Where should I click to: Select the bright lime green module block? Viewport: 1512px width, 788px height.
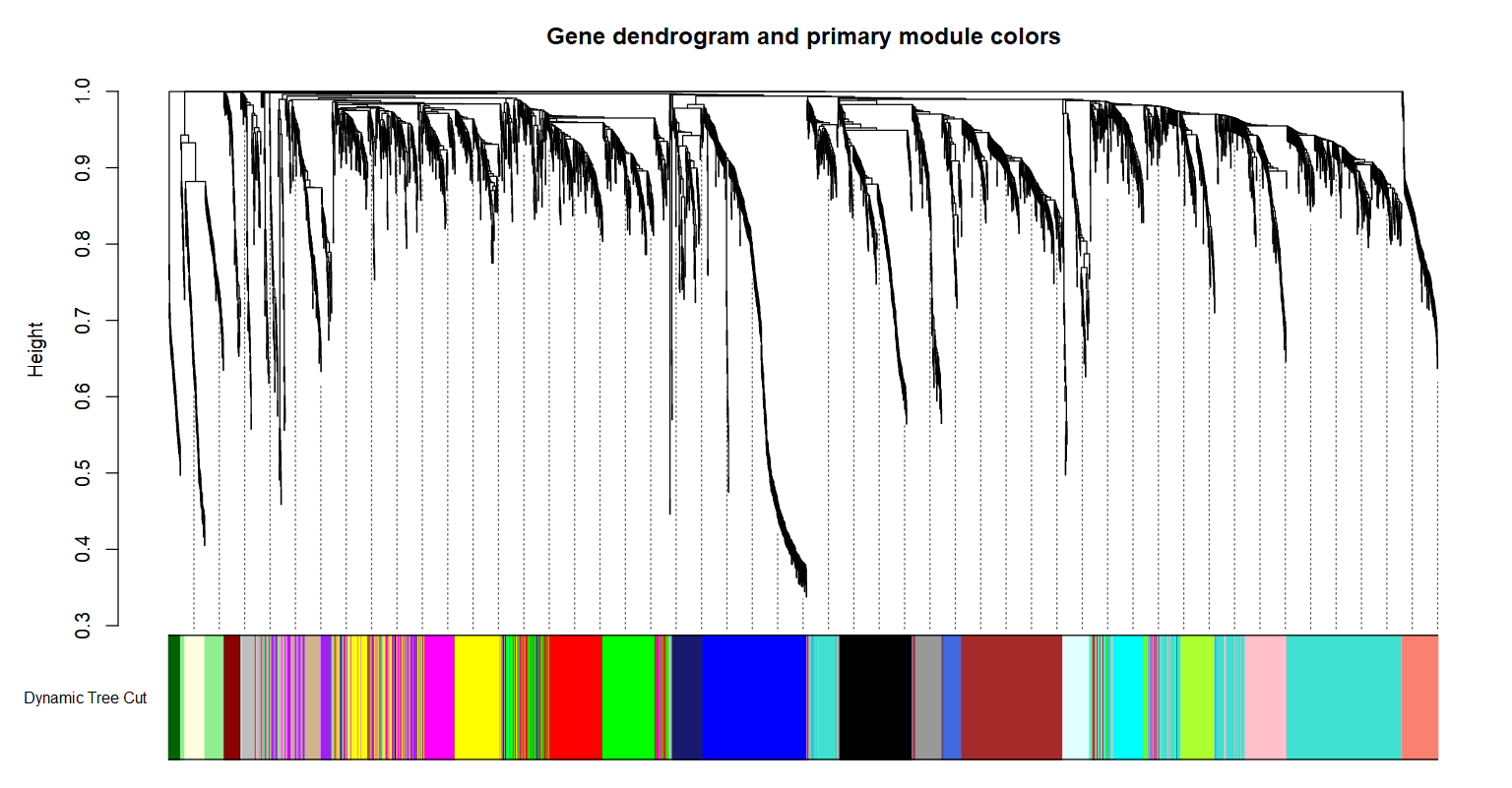[628, 697]
